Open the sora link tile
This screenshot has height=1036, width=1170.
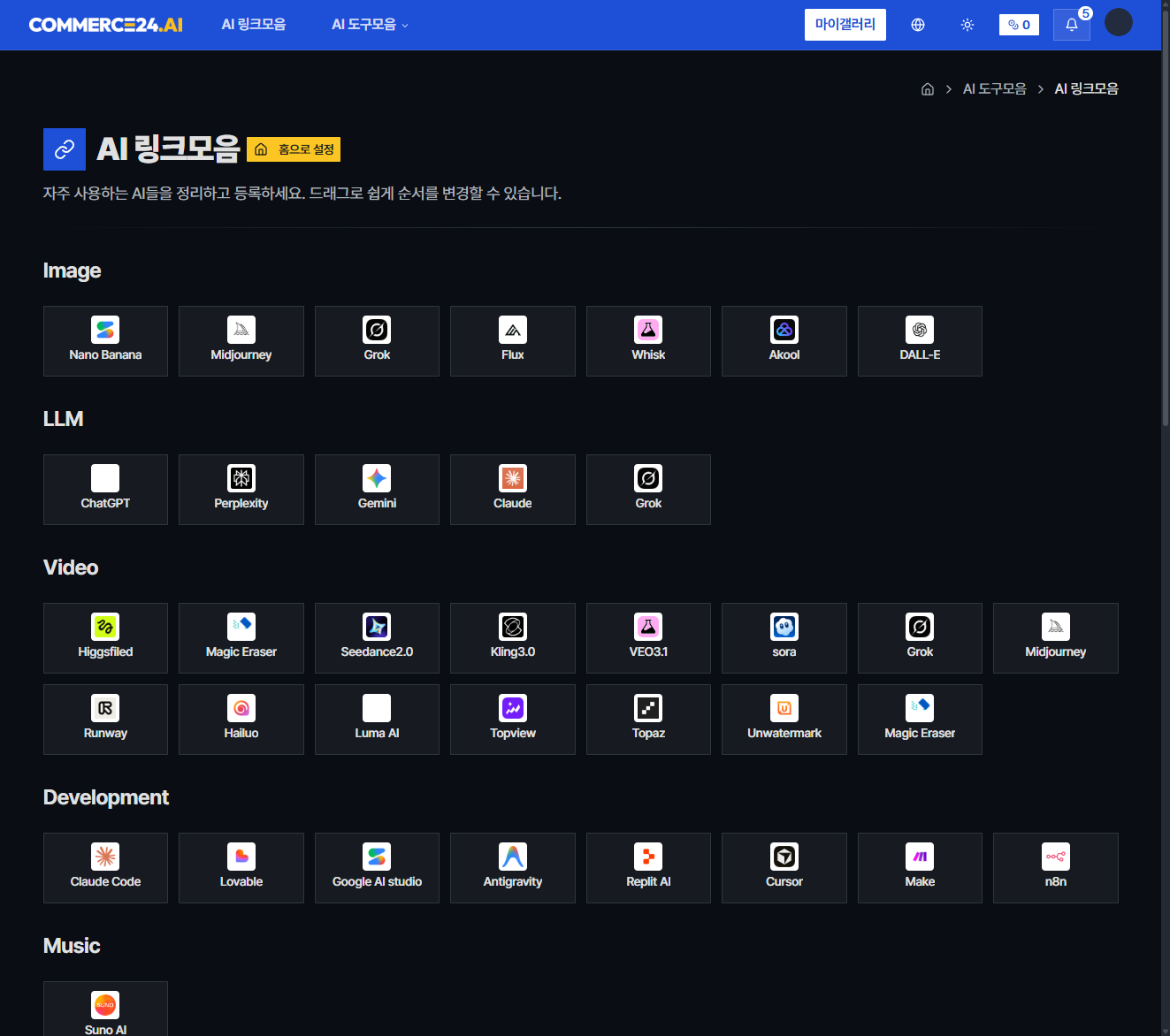pyautogui.click(x=784, y=638)
